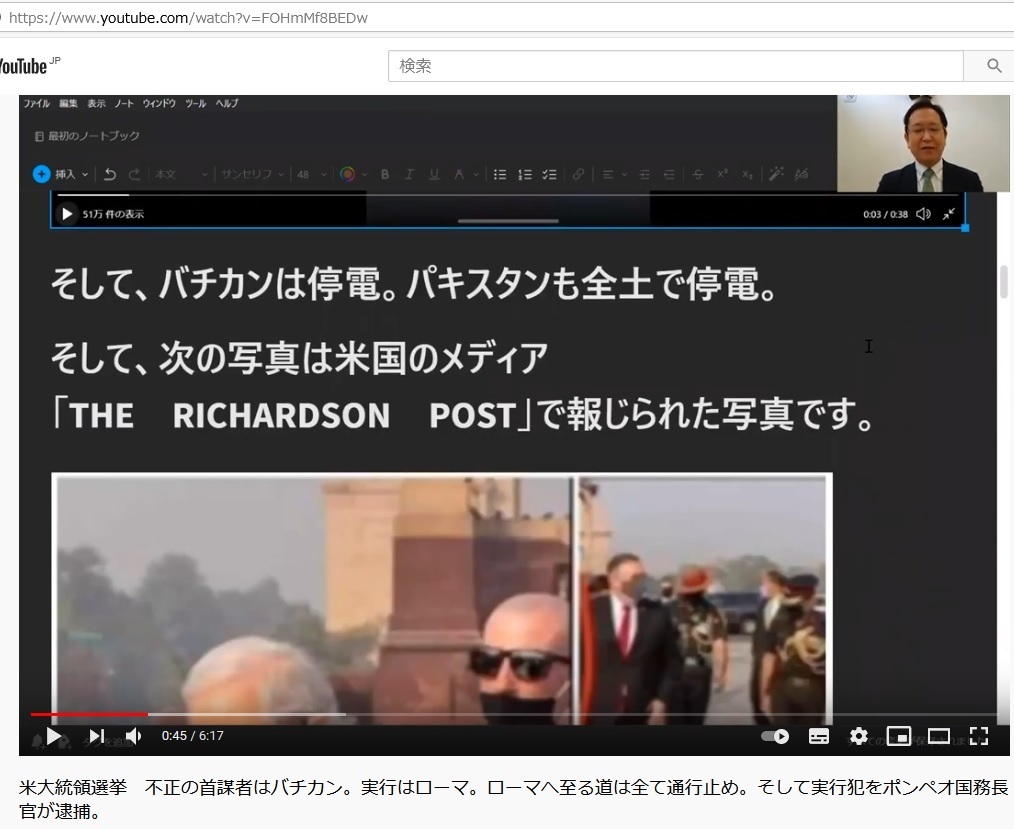1014x829 pixels.
Task: Toggle subscript formatting
Action: 747,174
